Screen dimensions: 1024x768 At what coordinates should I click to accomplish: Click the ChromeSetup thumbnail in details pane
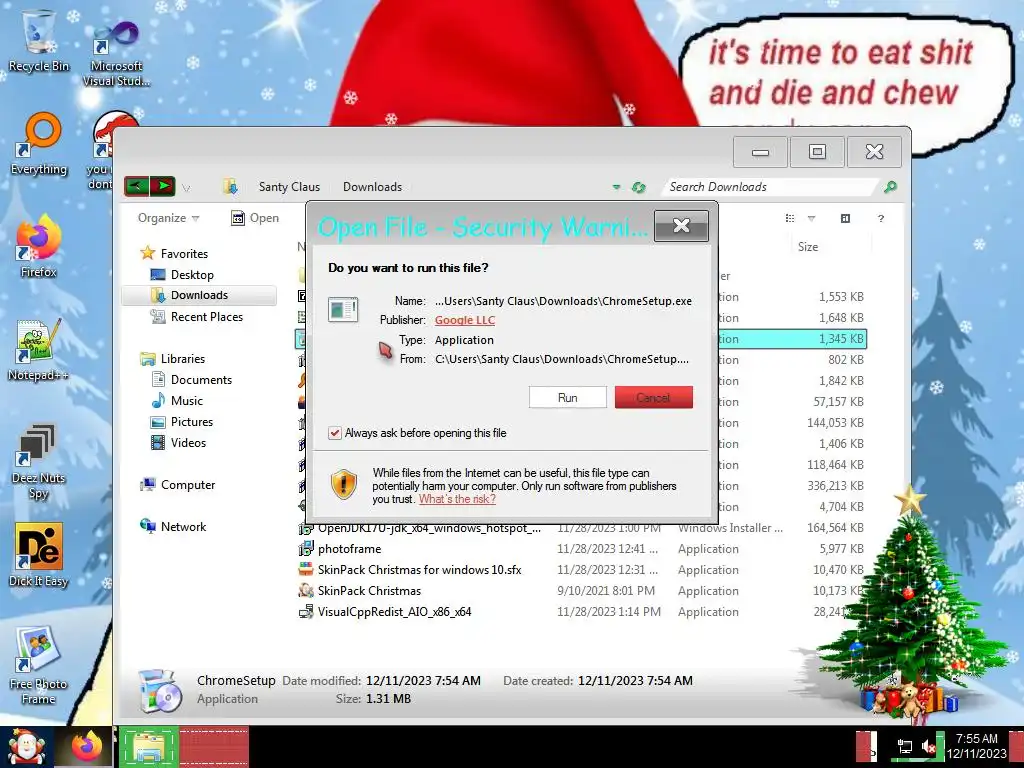coord(160,690)
